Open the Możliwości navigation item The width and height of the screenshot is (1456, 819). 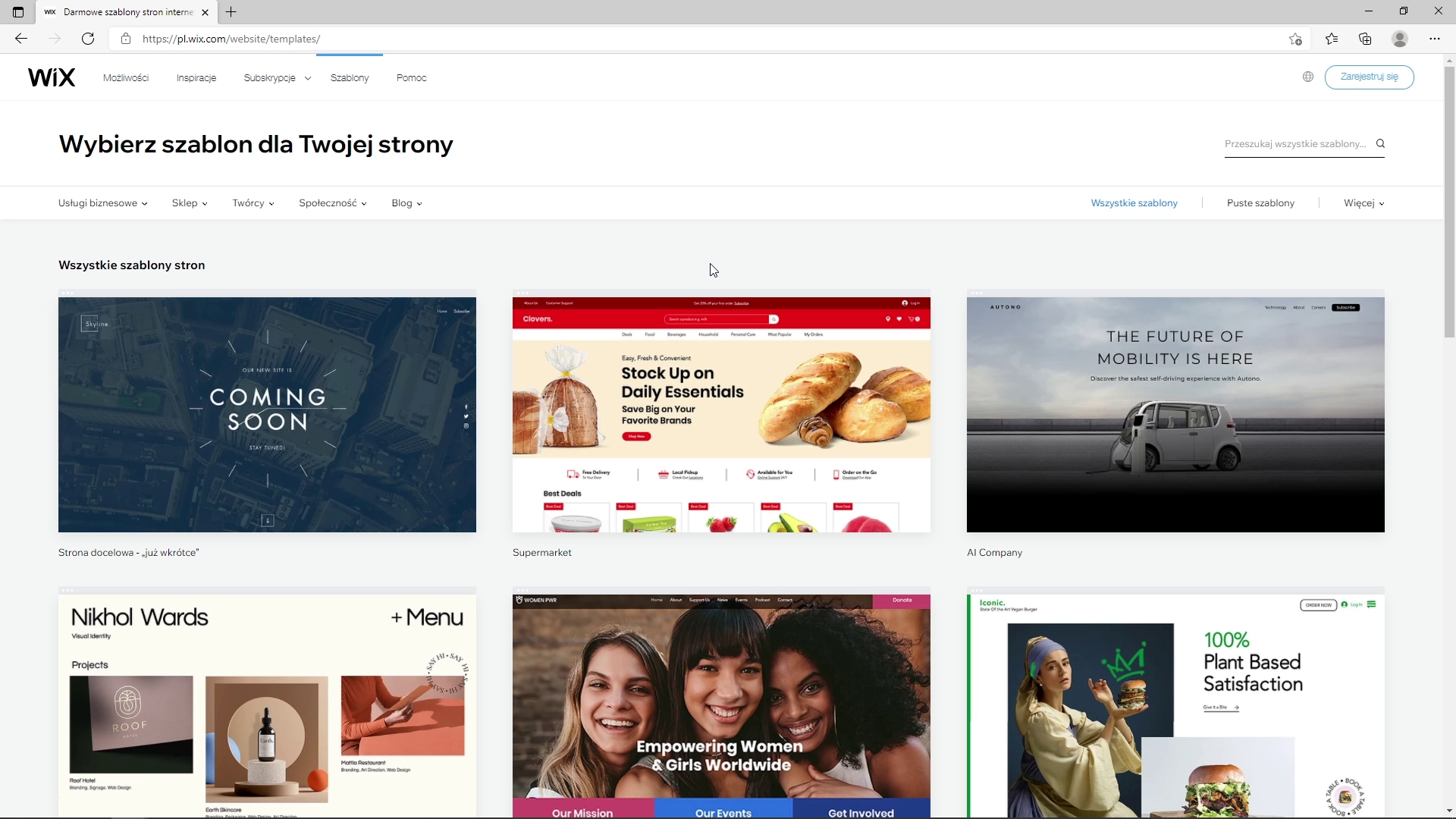click(126, 78)
